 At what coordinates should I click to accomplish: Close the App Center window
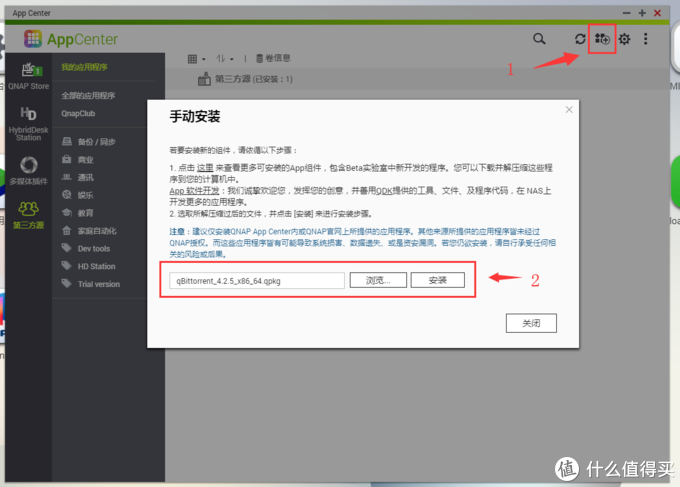coord(657,13)
